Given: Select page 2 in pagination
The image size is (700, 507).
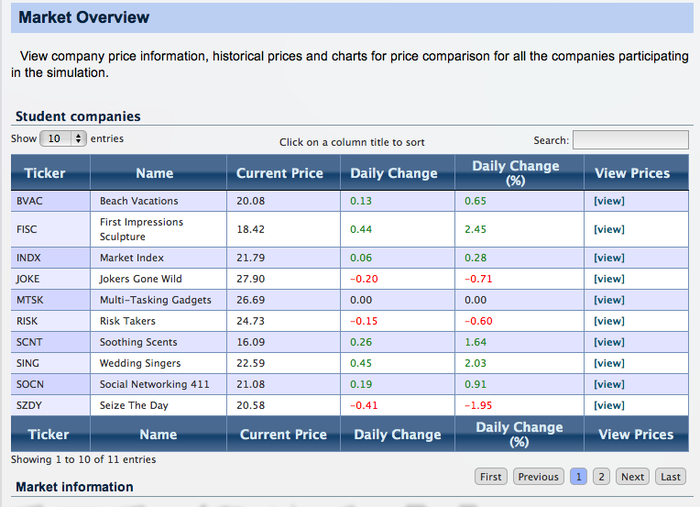Looking at the screenshot, I should [601, 477].
